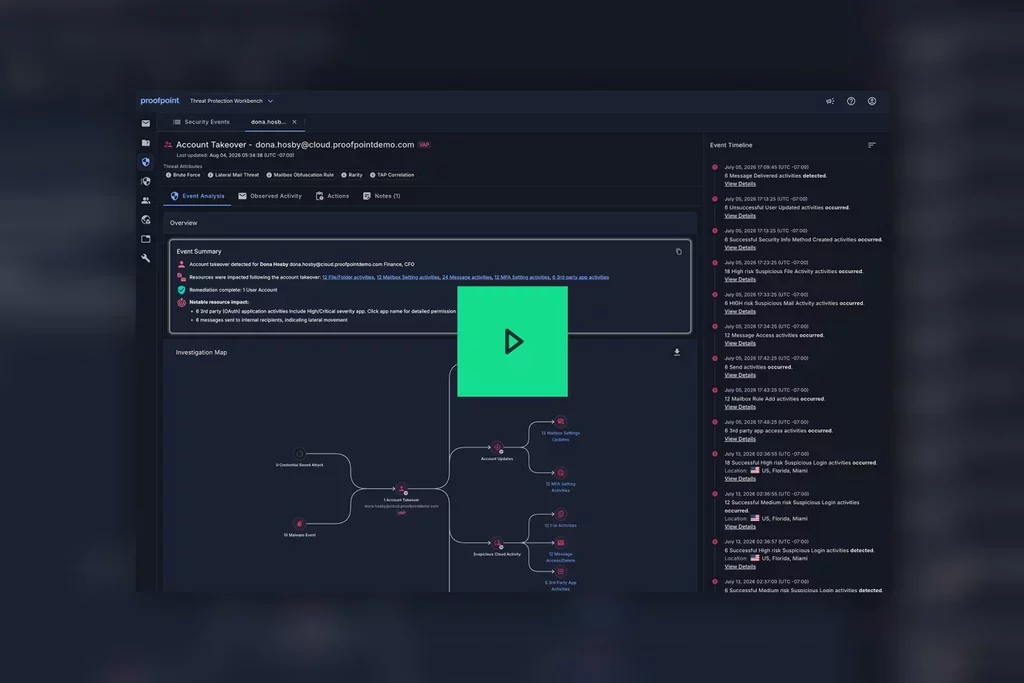Click the Brute Force threat attribute chip

[x=183, y=175]
